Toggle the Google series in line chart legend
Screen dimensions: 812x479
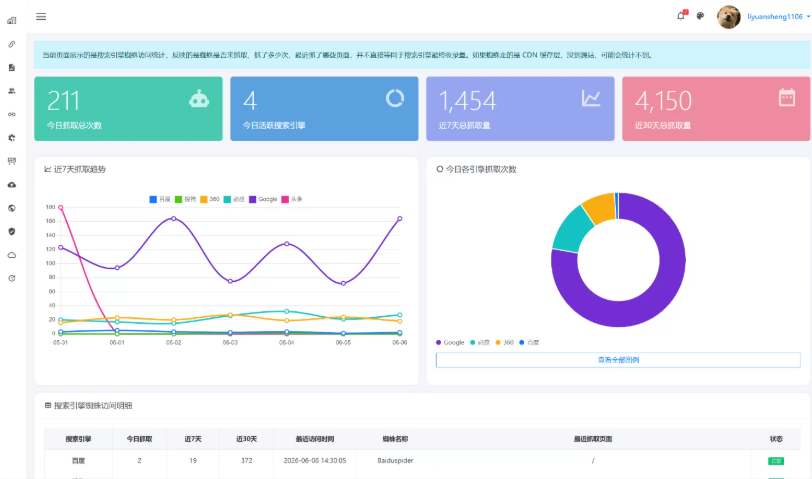pos(263,199)
